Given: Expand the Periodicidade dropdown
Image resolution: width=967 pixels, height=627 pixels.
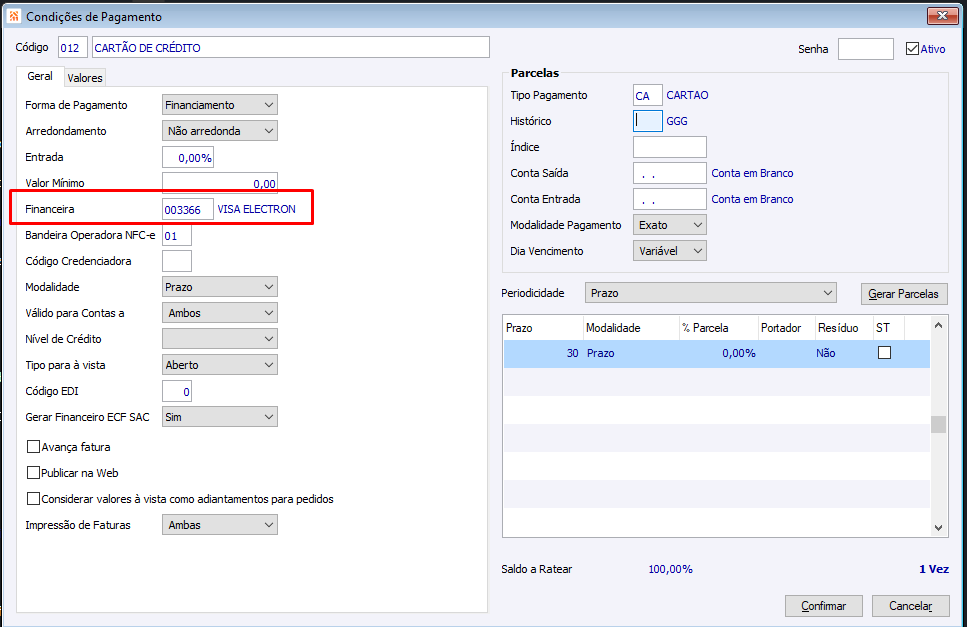Looking at the screenshot, I should pos(710,293).
